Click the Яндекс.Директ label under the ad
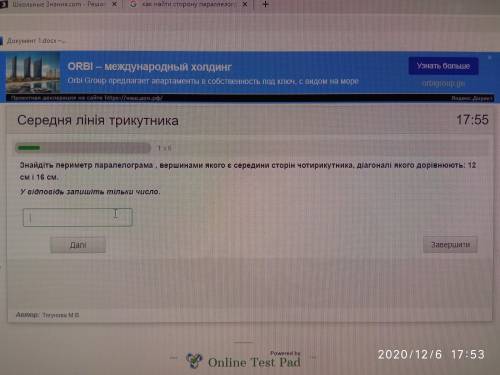 tap(472, 98)
